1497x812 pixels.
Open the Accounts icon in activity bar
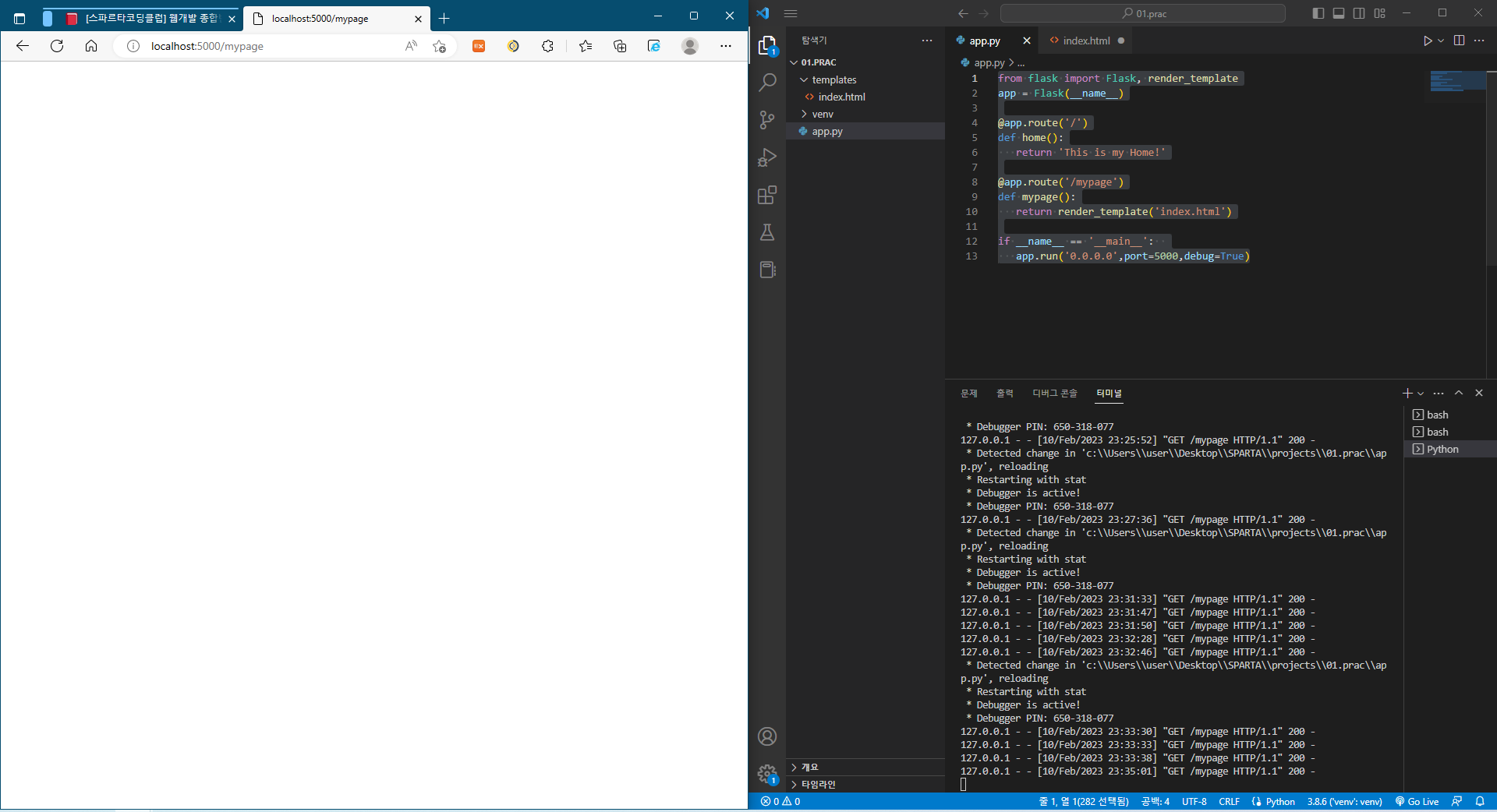pyautogui.click(x=767, y=736)
